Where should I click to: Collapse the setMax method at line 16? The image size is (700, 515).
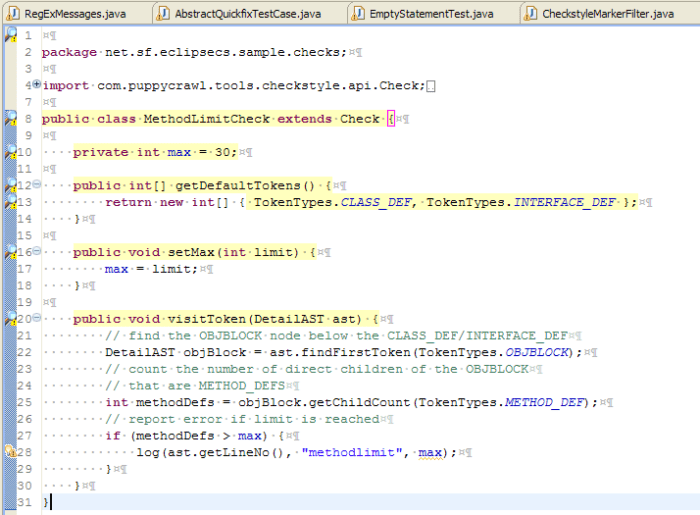tap(37, 250)
